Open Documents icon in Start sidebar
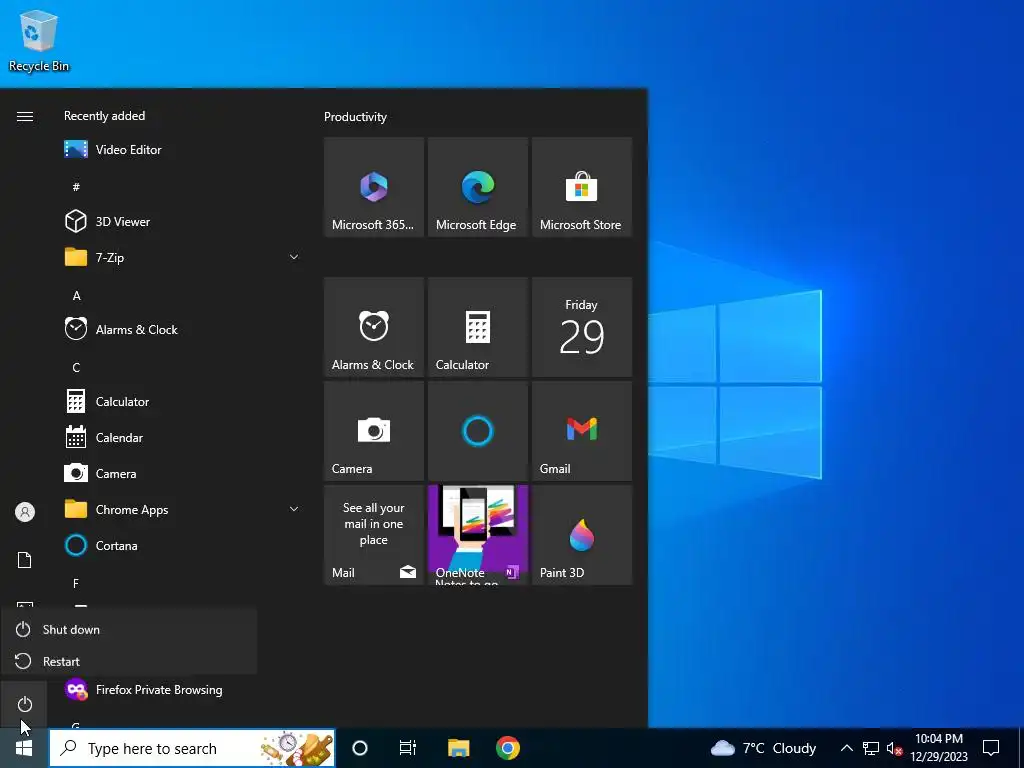1024x768 pixels. (x=24, y=560)
